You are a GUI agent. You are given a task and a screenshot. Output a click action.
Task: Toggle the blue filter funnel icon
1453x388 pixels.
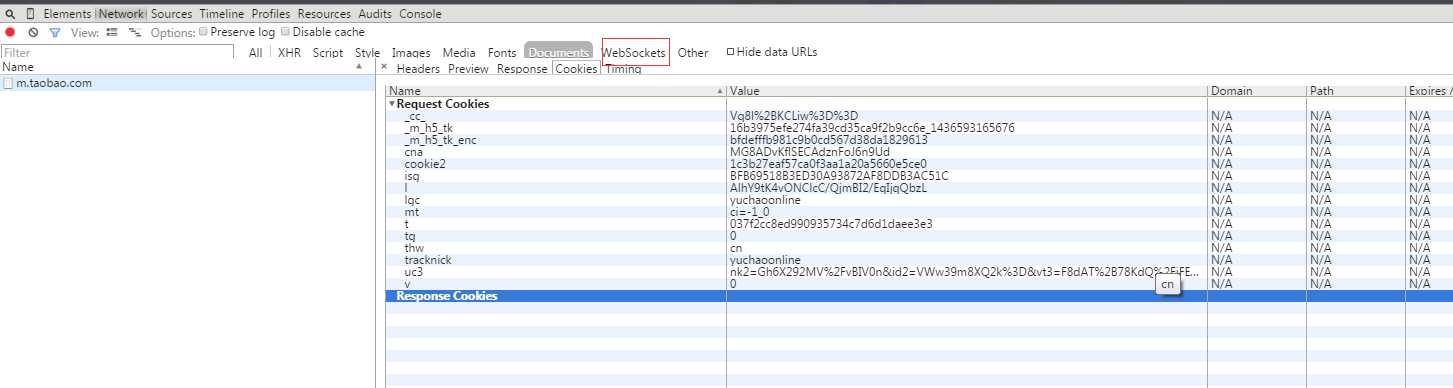(55, 32)
